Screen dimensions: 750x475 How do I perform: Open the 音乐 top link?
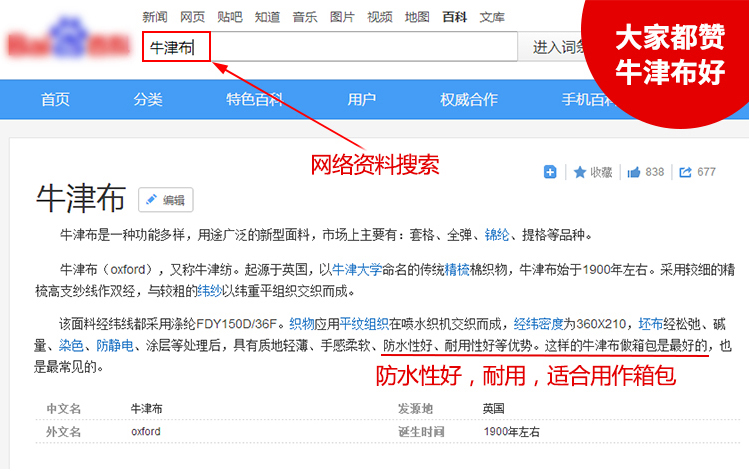[305, 17]
